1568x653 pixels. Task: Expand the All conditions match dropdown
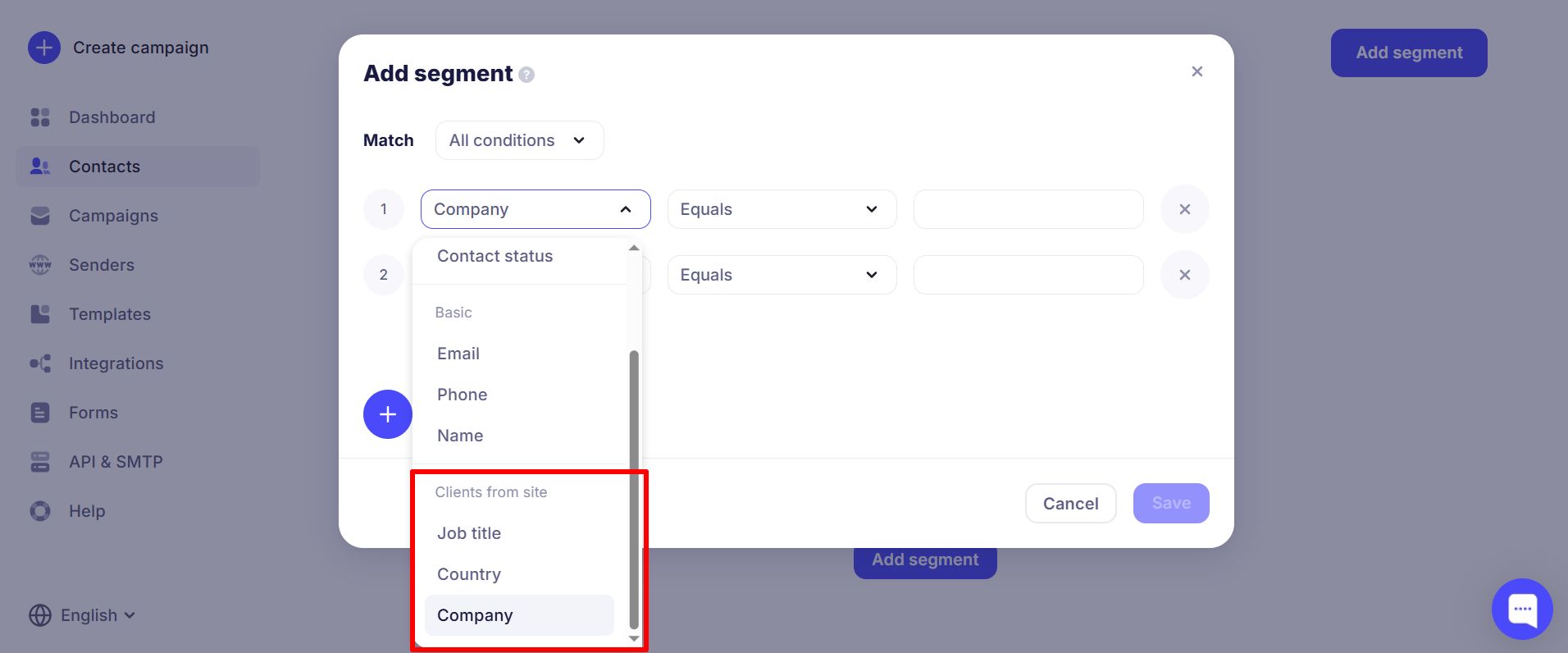coord(519,140)
